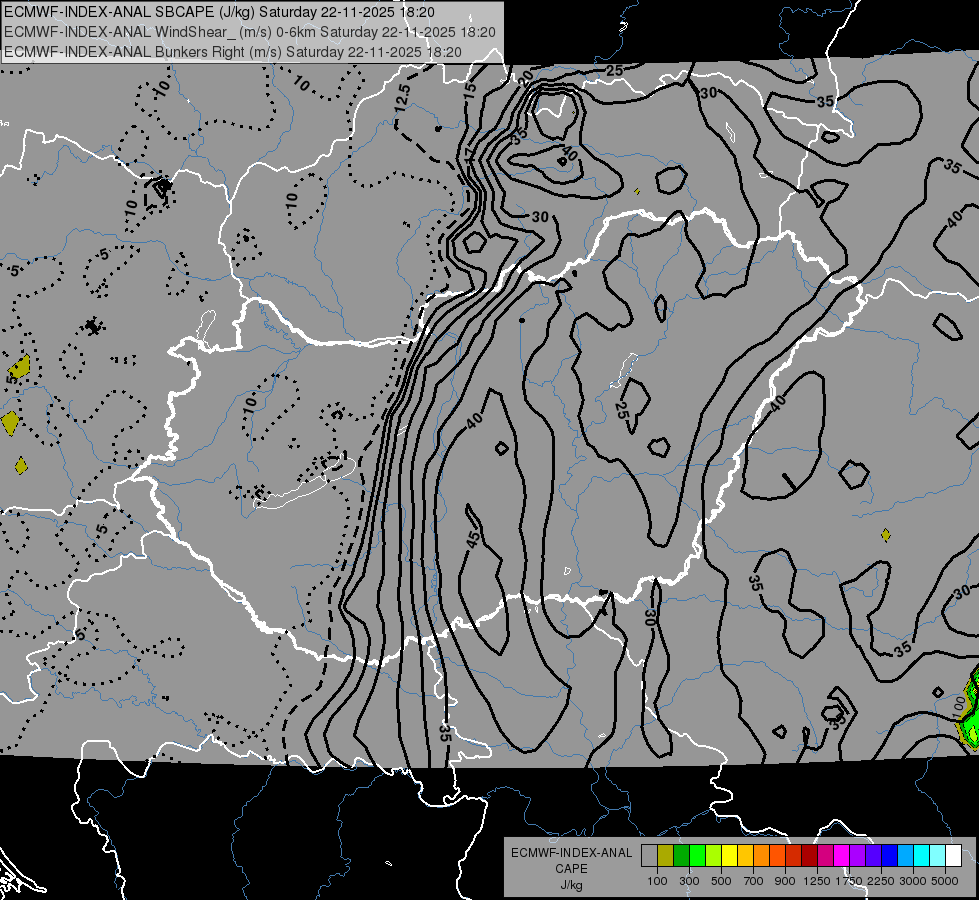Viewport: 979px width, 900px height.
Task: Click the 500 value on the legend scale
Action: (x=721, y=881)
